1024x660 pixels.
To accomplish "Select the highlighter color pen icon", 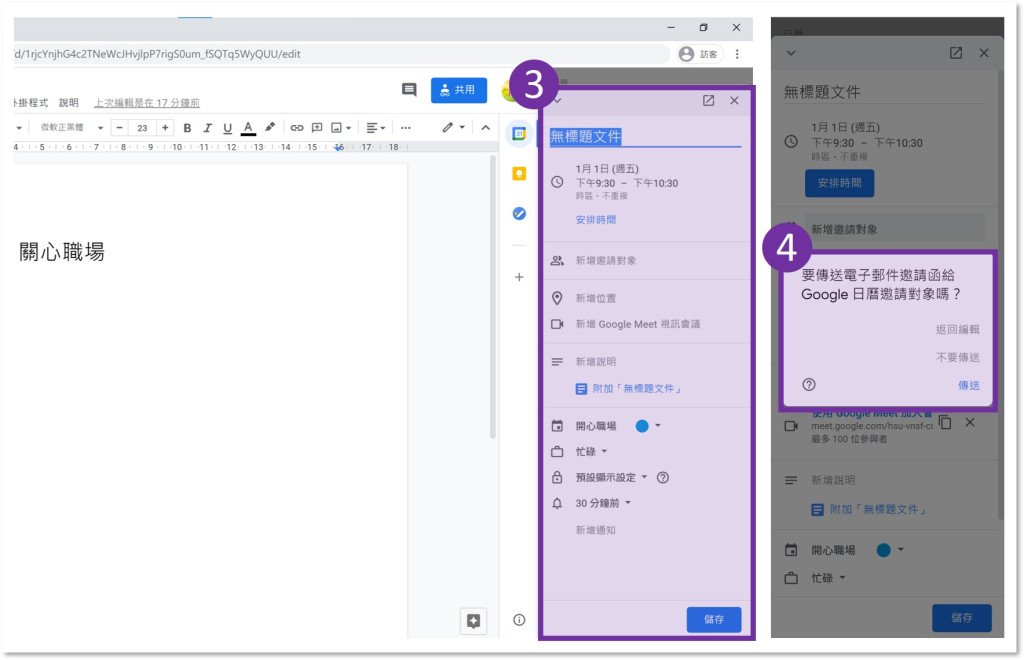I will [x=270, y=128].
